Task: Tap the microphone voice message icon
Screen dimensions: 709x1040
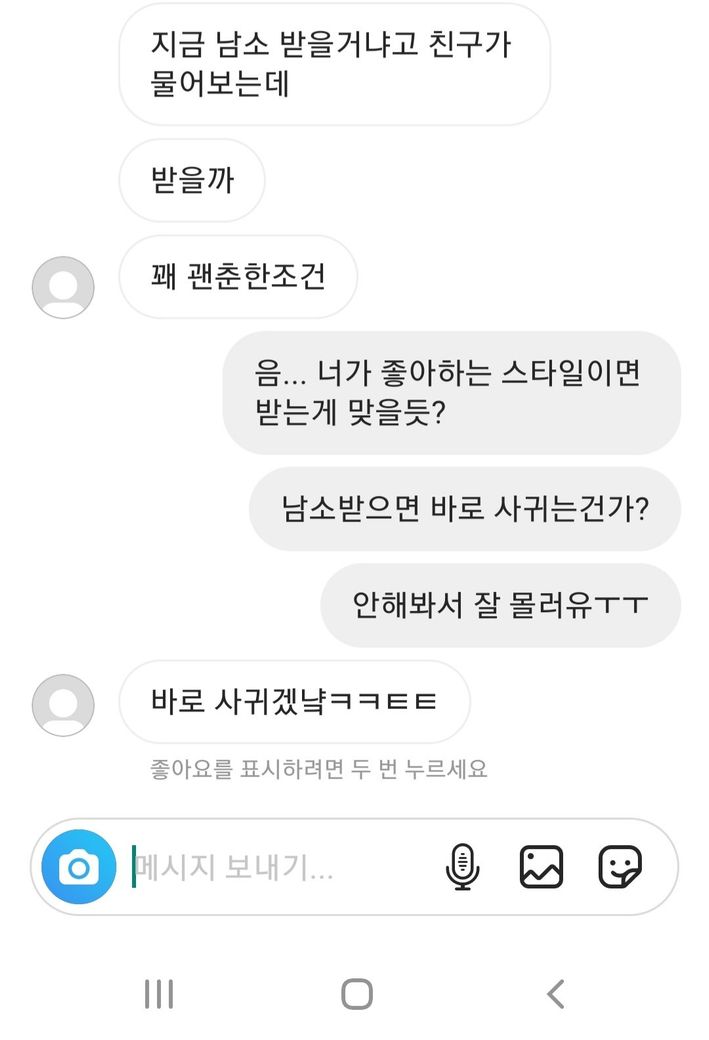Action: (x=462, y=867)
